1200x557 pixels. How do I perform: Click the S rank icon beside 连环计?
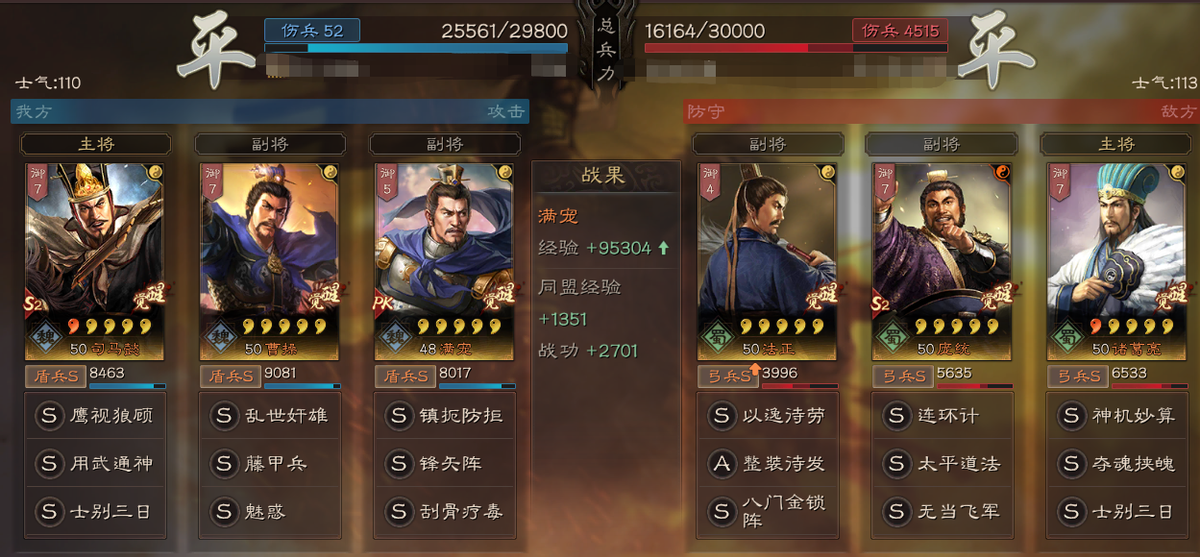(896, 415)
